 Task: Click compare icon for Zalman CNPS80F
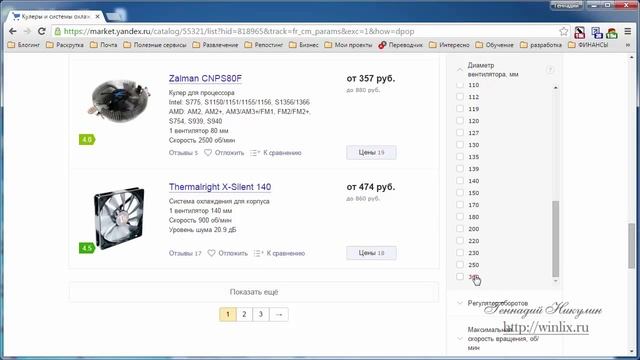coord(255,153)
